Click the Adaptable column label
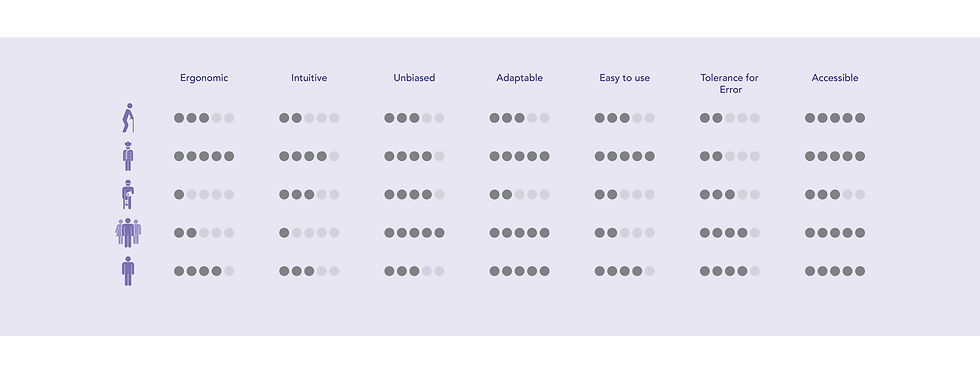 (519, 78)
